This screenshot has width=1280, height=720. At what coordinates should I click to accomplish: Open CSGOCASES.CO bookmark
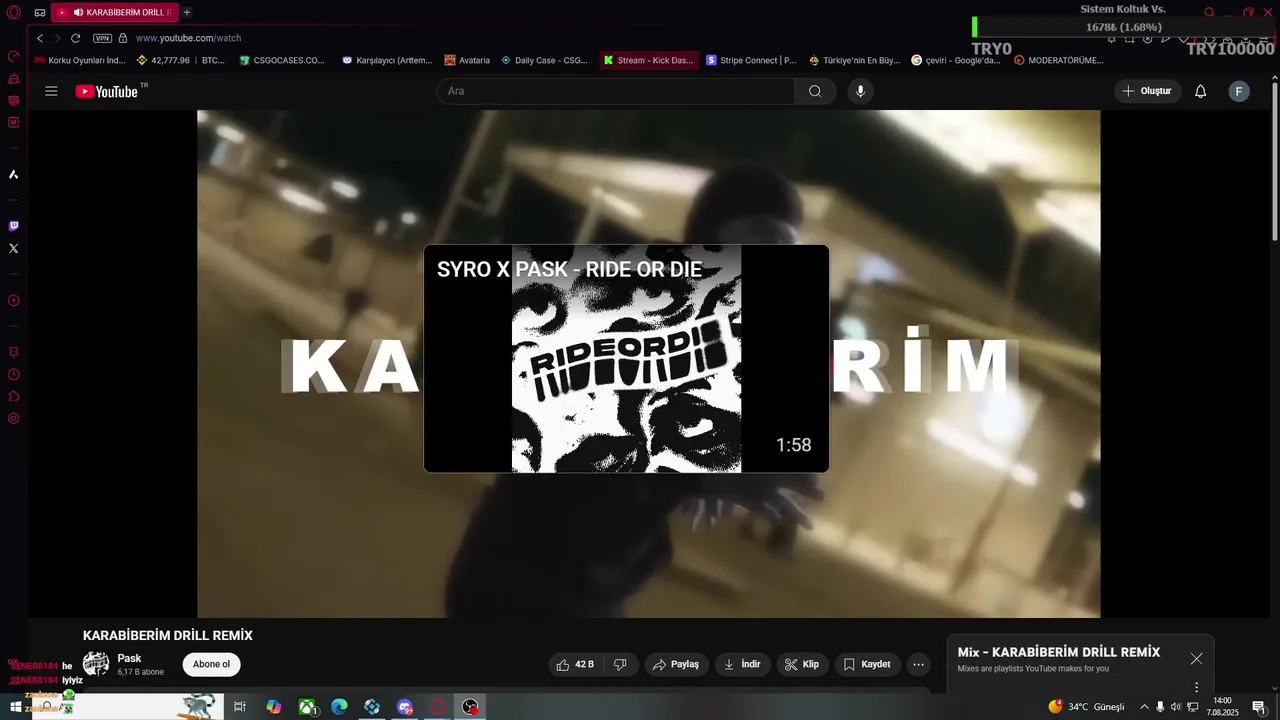(x=282, y=60)
